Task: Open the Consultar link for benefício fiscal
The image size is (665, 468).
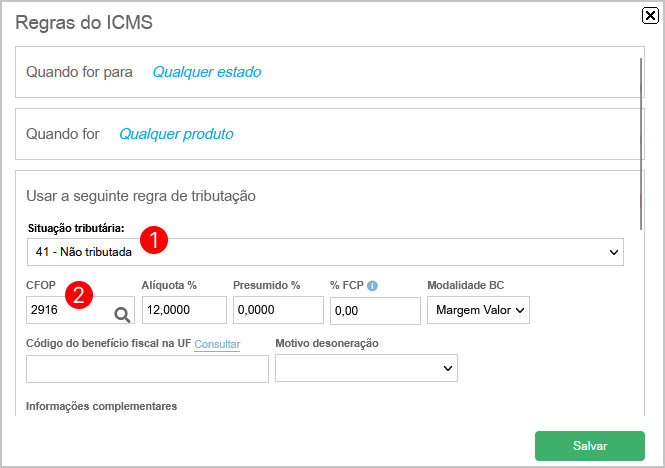Action: click(x=217, y=344)
